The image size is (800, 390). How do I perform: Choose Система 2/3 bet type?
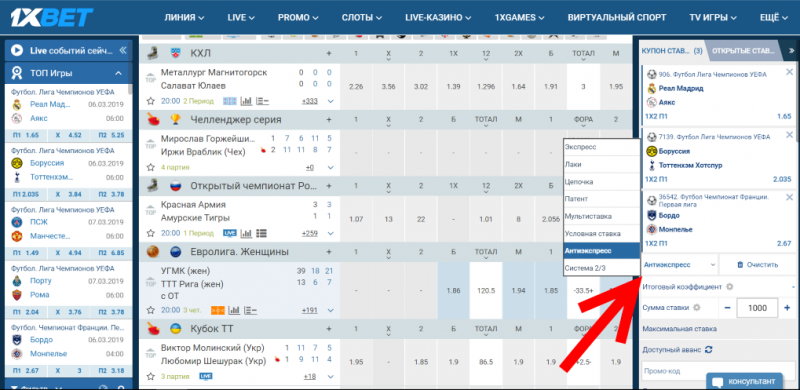(602, 267)
